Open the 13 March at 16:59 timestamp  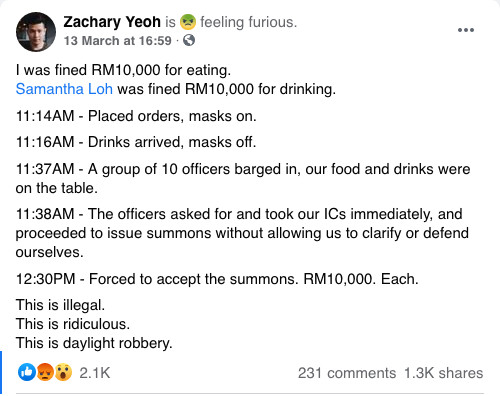point(118,41)
